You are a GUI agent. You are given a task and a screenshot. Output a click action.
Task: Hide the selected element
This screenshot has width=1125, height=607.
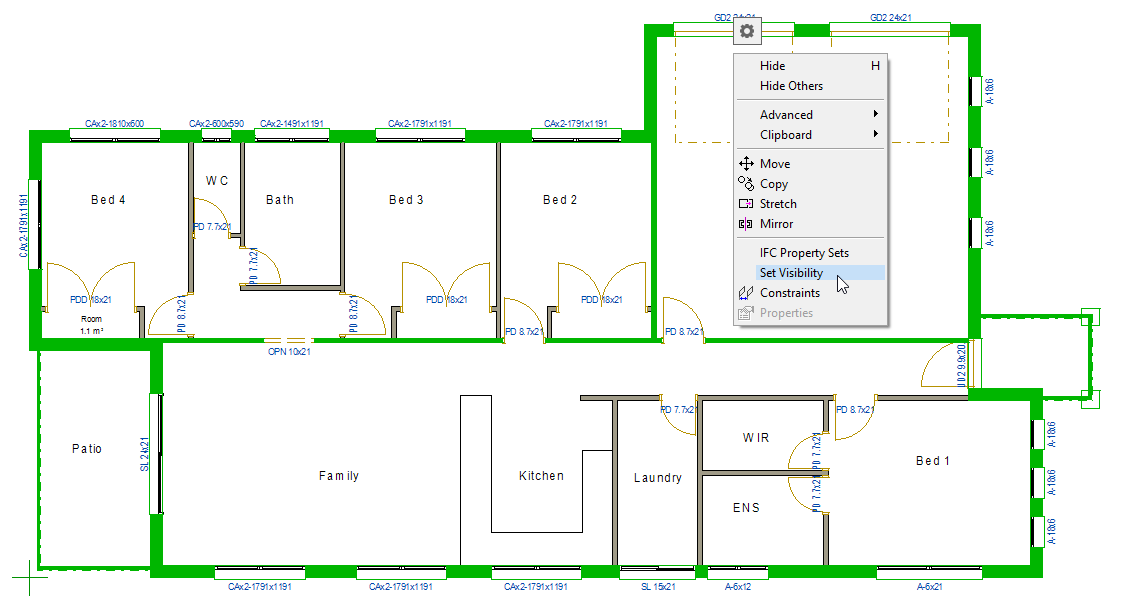pyautogui.click(x=773, y=65)
